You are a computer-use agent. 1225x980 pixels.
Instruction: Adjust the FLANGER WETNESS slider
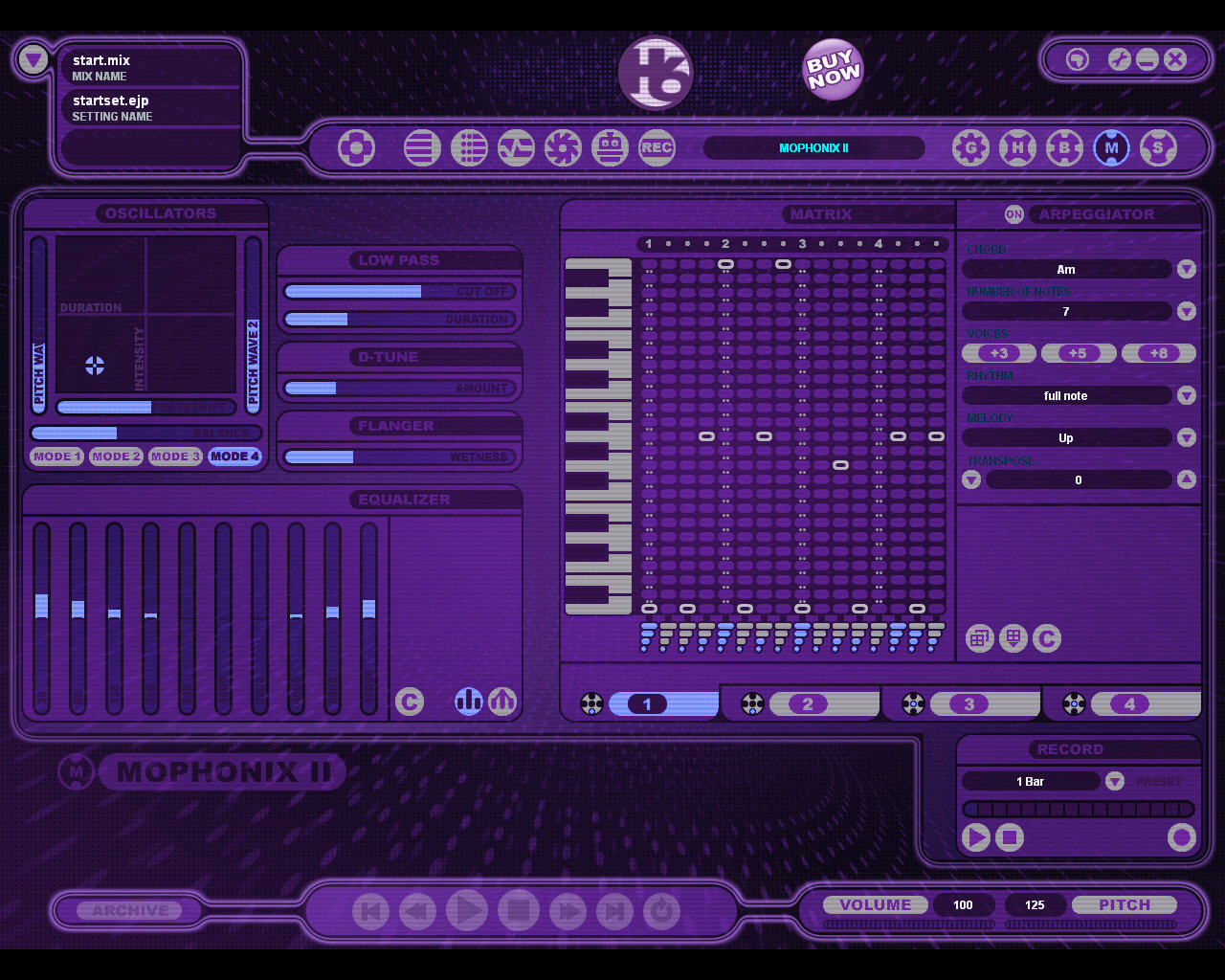point(399,457)
